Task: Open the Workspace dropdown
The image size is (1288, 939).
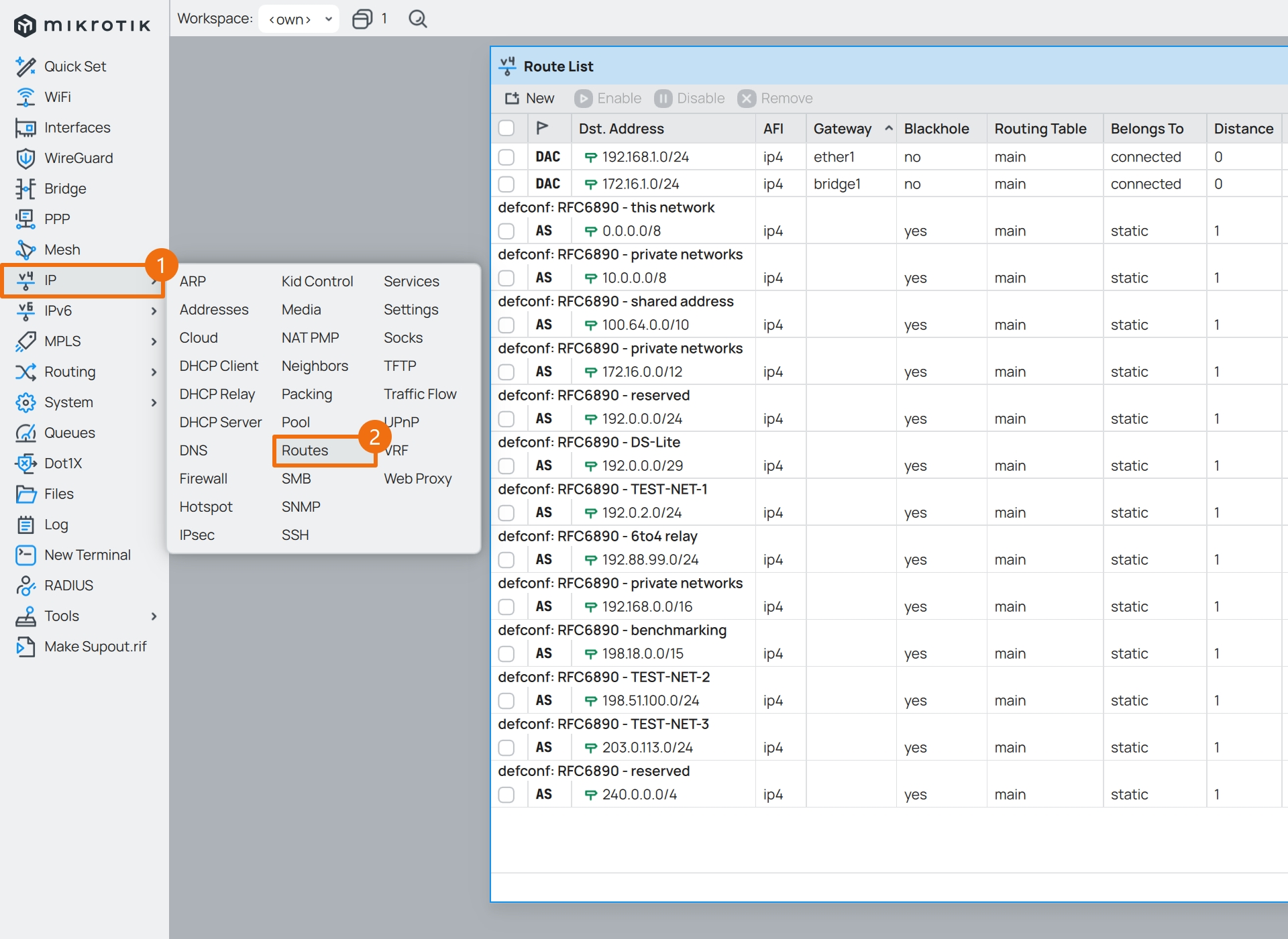Action: click(x=299, y=19)
